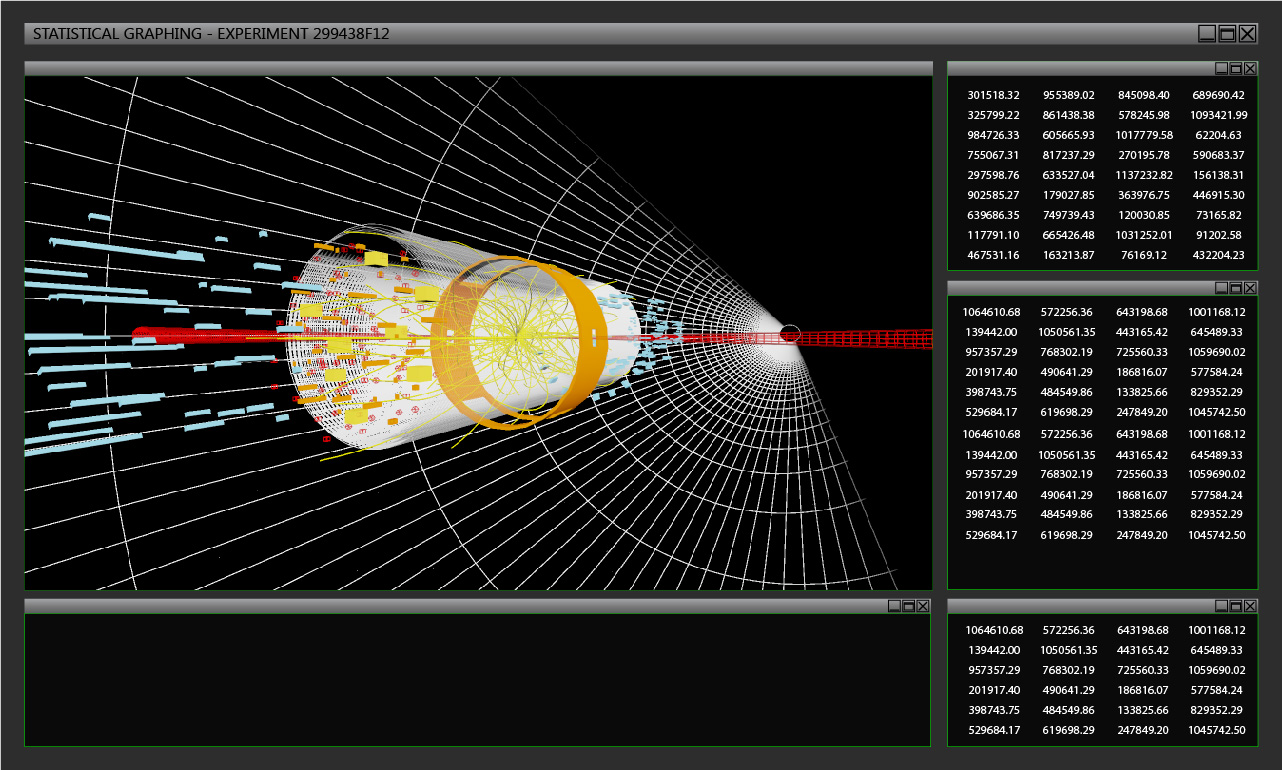Image resolution: width=1282 pixels, height=770 pixels.
Task: Select the value 76169.12
Action: (1144, 255)
